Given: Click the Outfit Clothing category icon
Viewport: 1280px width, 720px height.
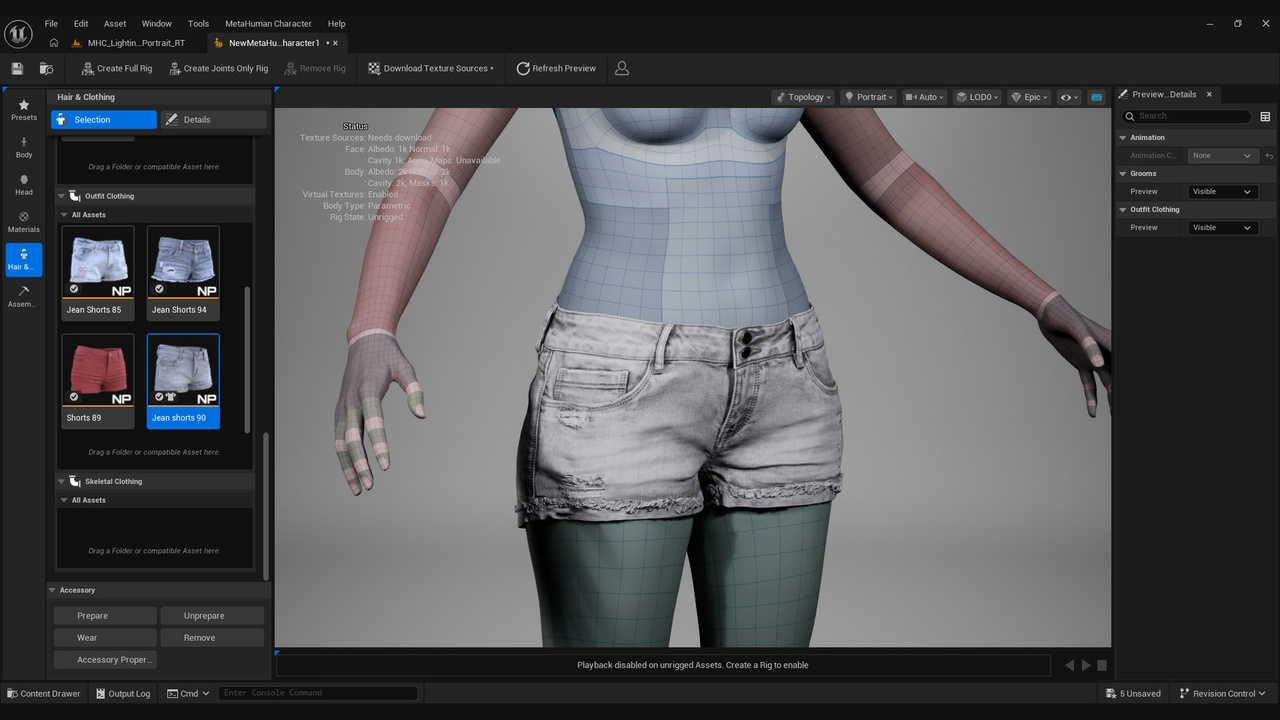Looking at the screenshot, I should click(x=75, y=196).
